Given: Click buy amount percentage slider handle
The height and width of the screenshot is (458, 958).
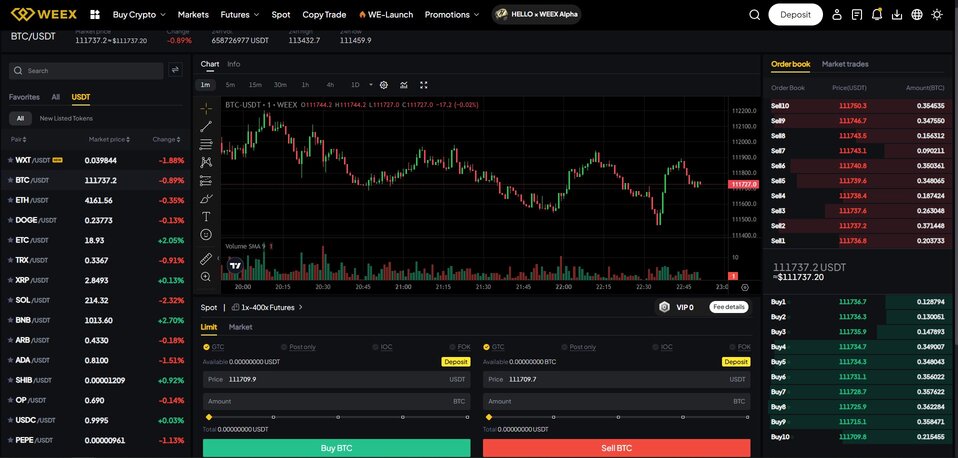Looking at the screenshot, I should (x=209, y=417).
